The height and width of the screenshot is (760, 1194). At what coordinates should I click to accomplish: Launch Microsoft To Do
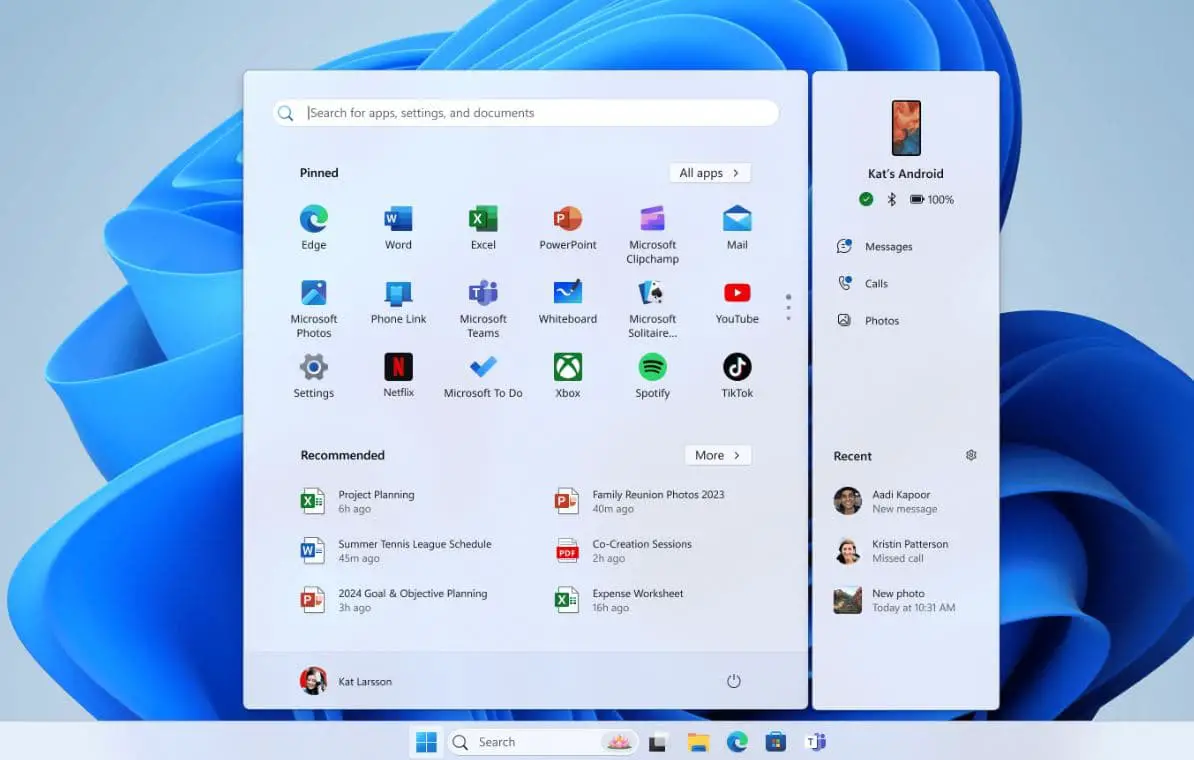(x=483, y=366)
